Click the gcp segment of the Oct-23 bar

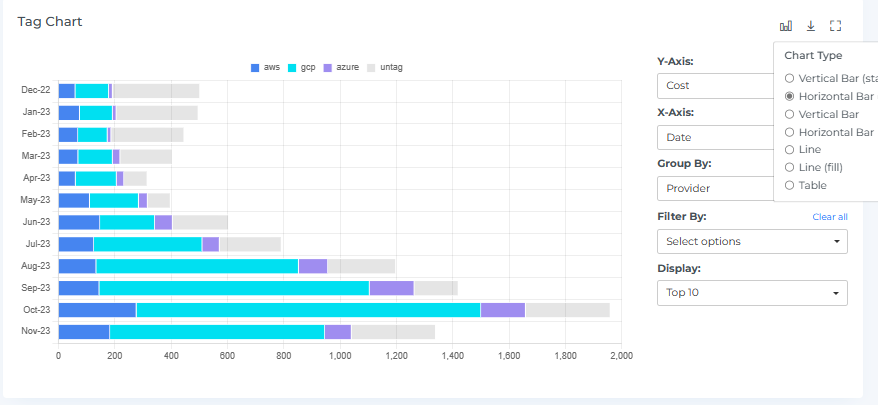(x=308, y=310)
